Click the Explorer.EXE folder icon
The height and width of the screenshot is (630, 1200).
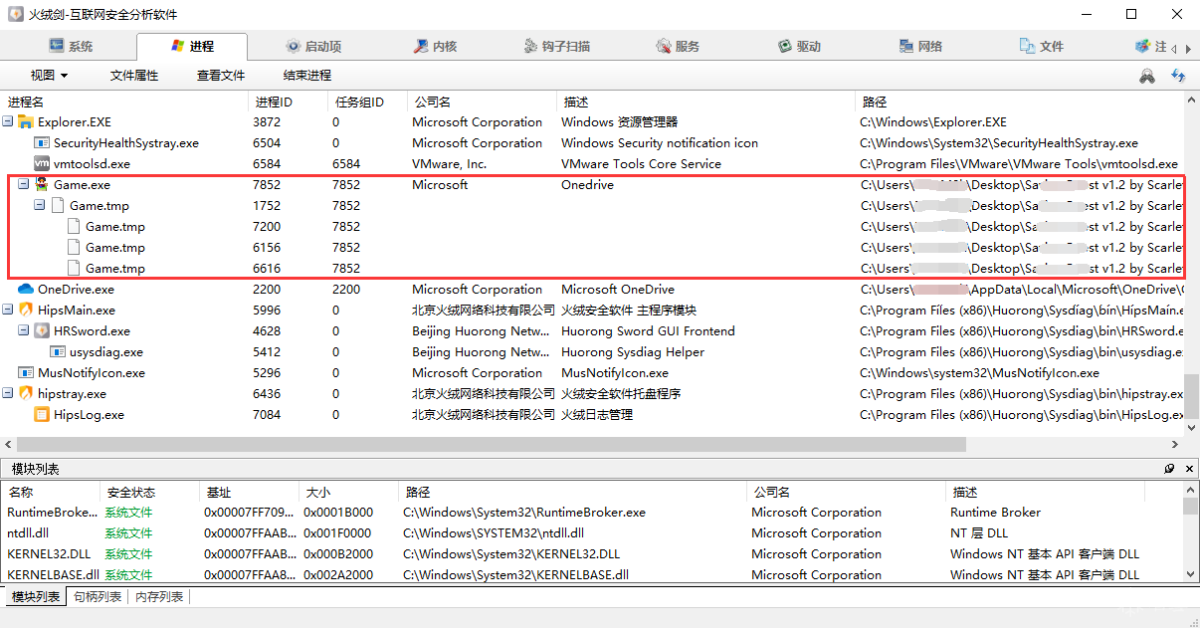26,122
